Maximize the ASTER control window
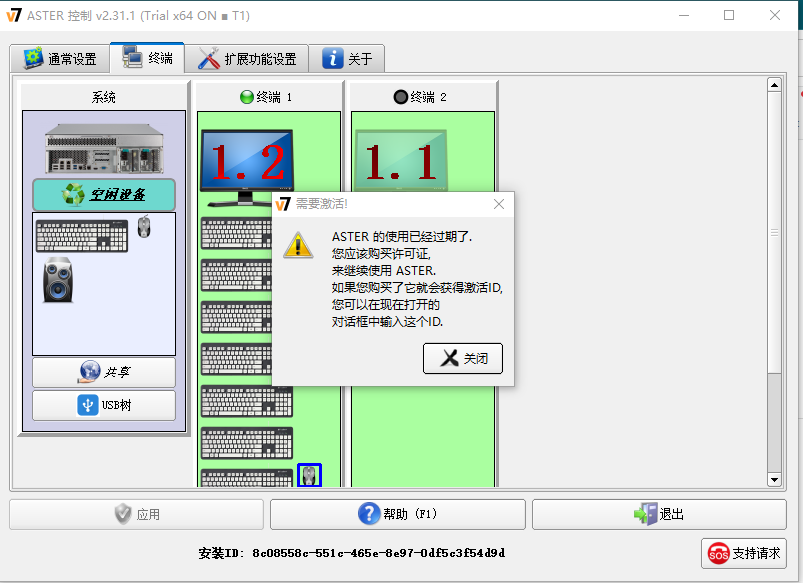 729,15
